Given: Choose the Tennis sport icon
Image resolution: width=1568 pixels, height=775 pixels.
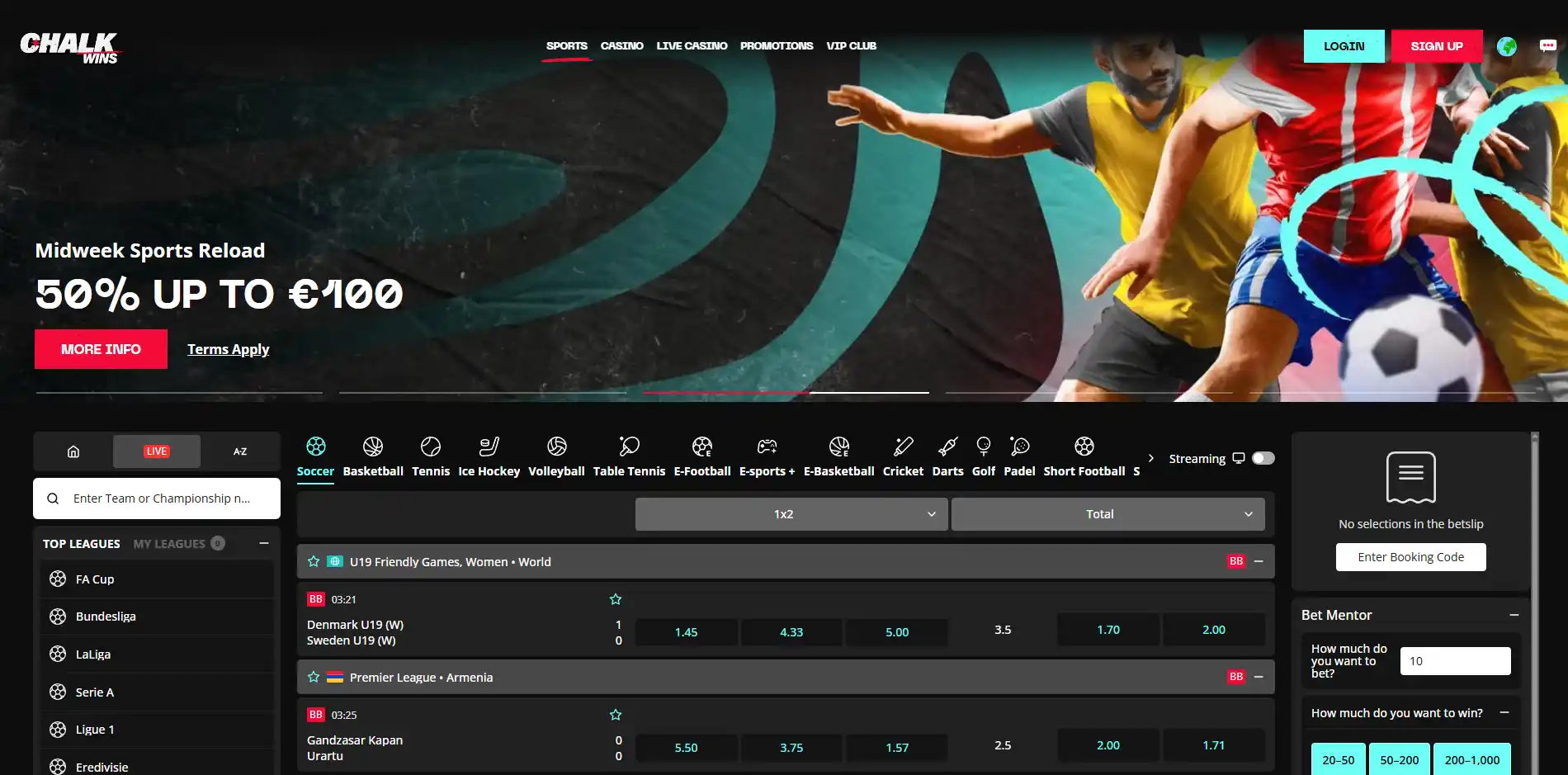Looking at the screenshot, I should [x=431, y=457].
